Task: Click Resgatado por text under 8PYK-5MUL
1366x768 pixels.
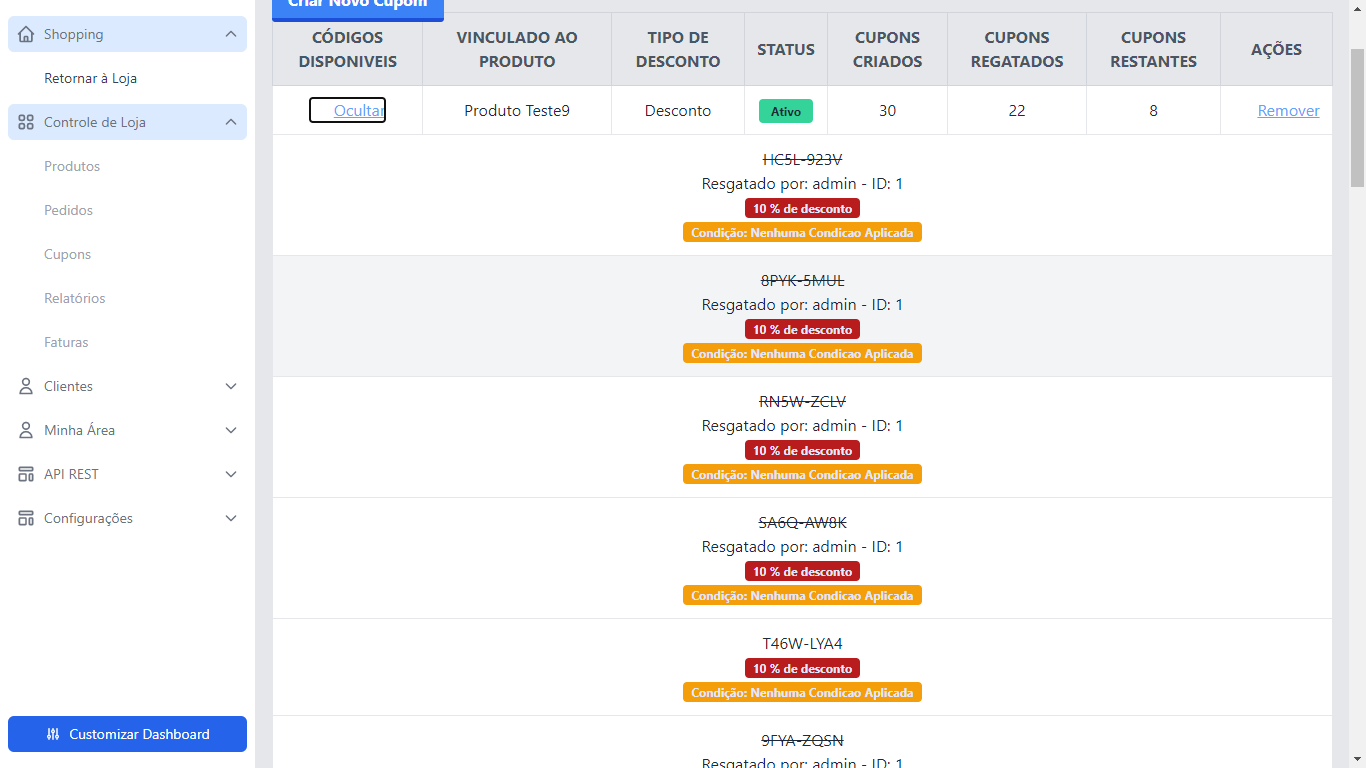Action: [x=802, y=304]
